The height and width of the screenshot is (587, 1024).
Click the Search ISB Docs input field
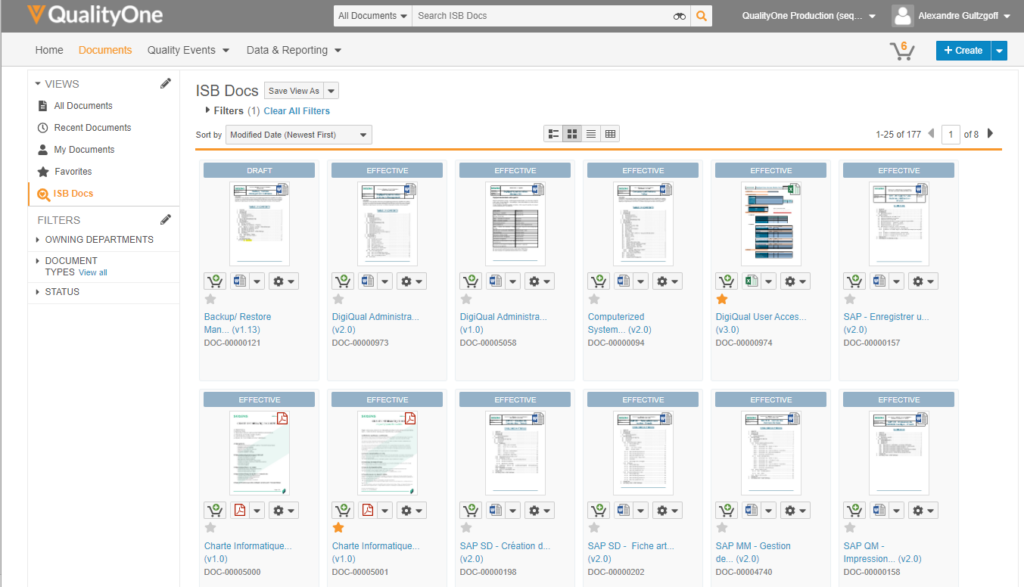click(542, 16)
